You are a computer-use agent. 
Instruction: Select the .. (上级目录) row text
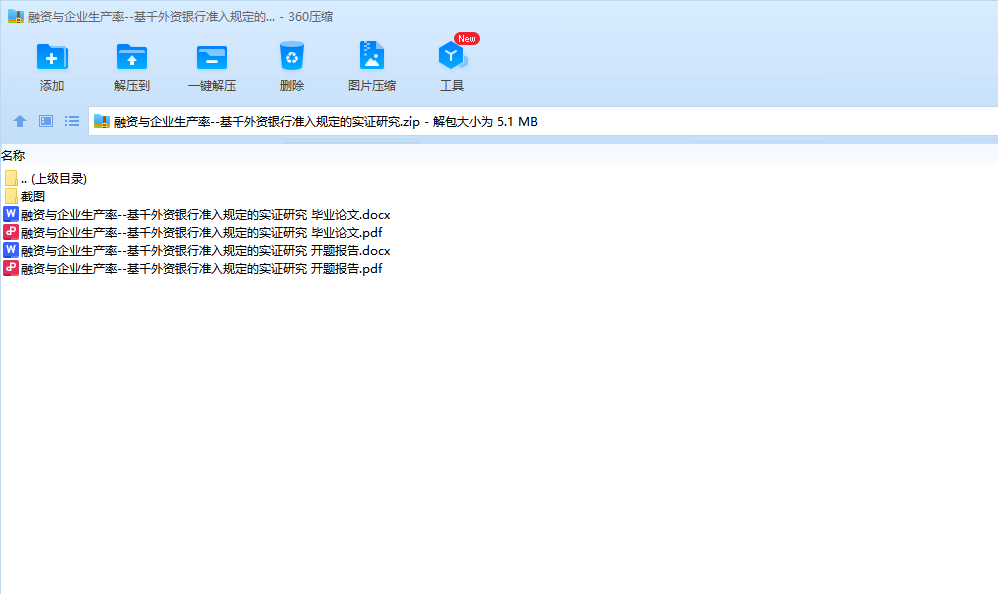point(53,179)
